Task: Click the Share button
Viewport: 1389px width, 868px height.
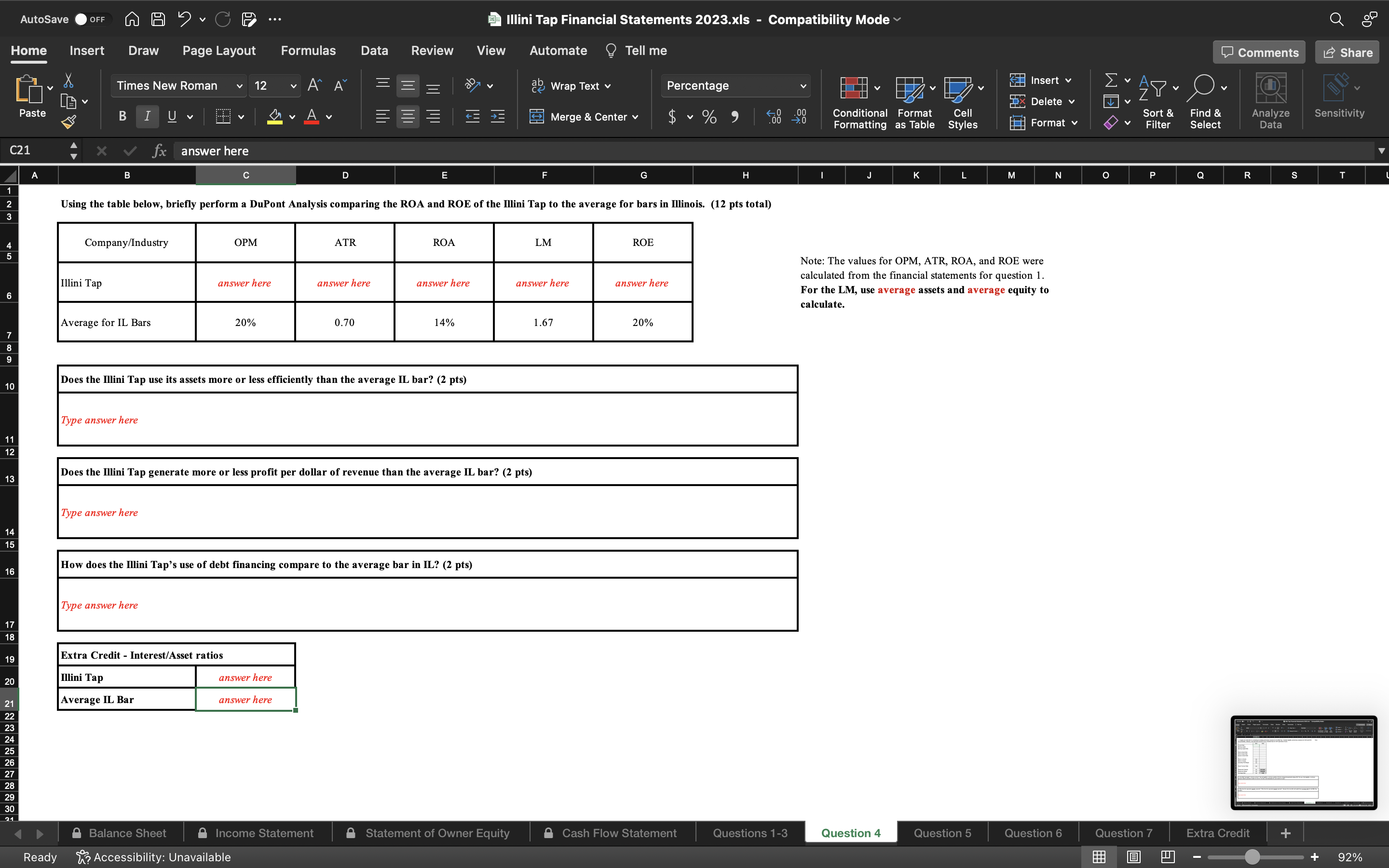Action: click(1347, 52)
